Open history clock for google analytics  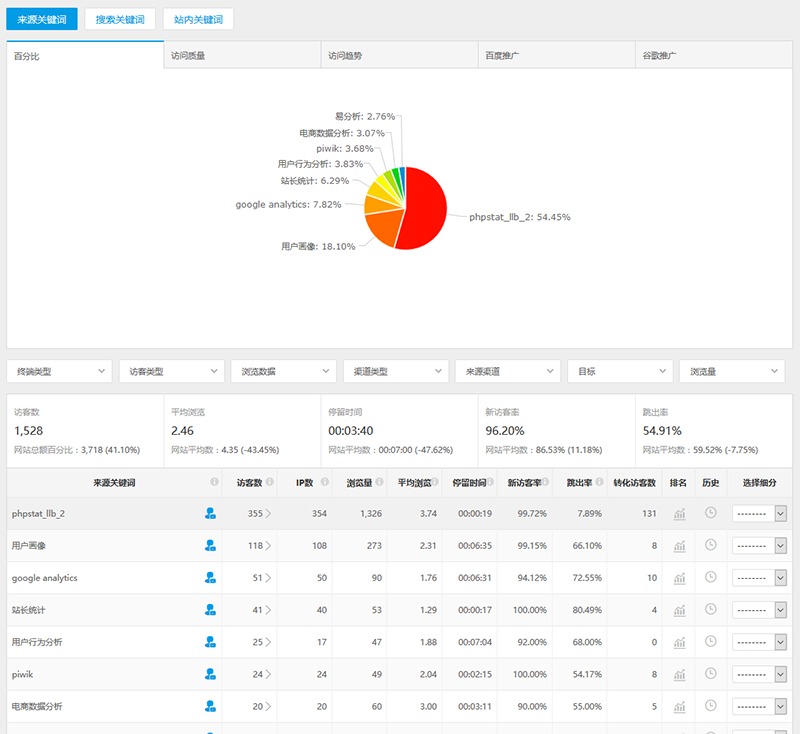(710, 577)
